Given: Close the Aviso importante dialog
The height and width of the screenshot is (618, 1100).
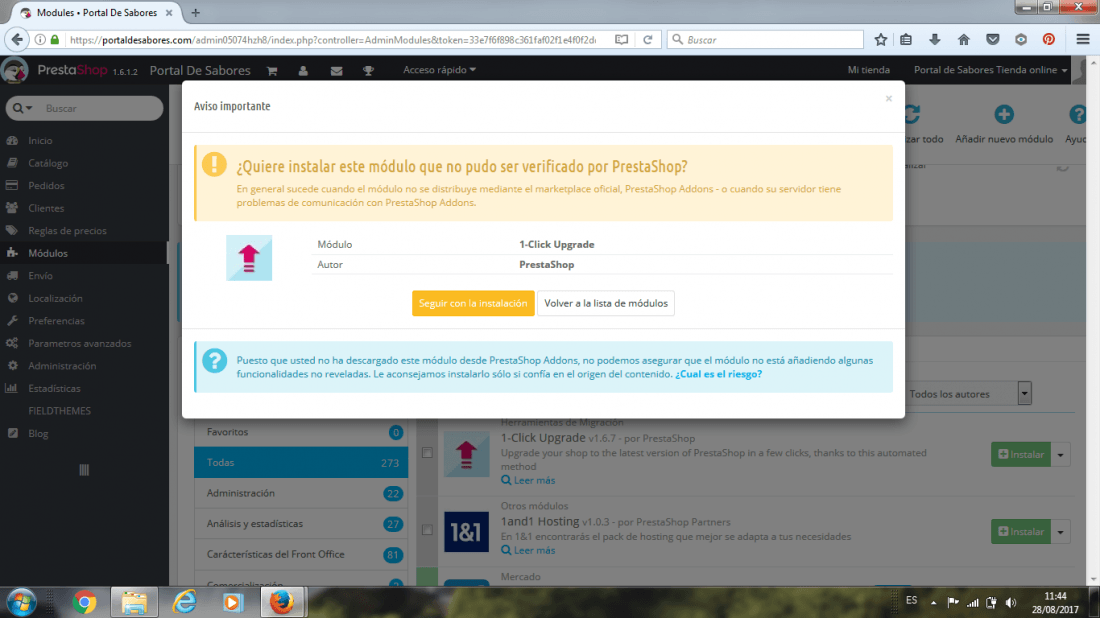Looking at the screenshot, I should click(889, 98).
